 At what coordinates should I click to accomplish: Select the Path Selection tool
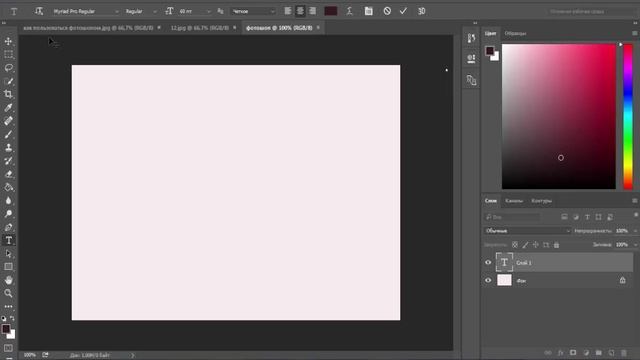pyautogui.click(x=8, y=253)
